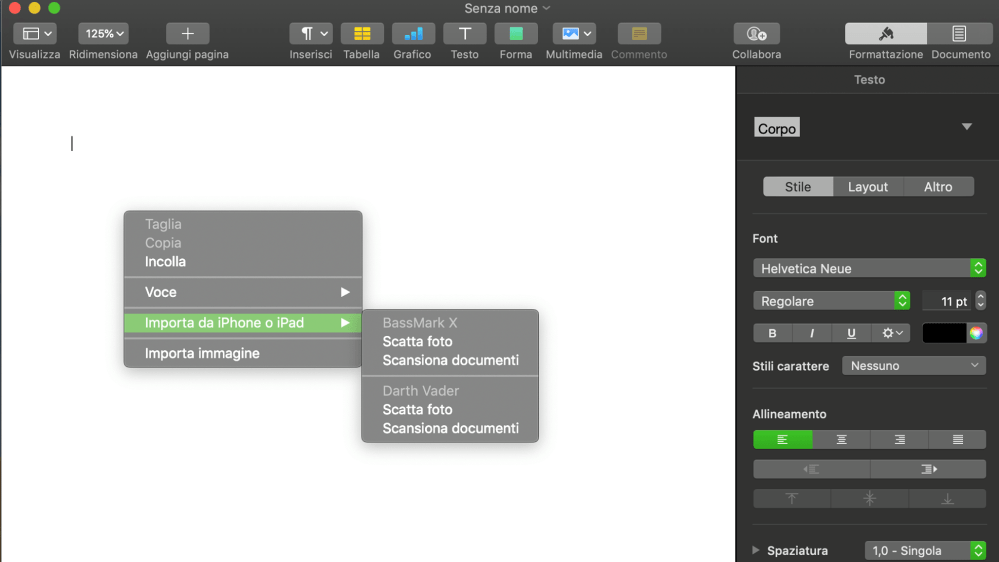The image size is (999, 562).
Task: Select center text alignment
Action: point(841,440)
